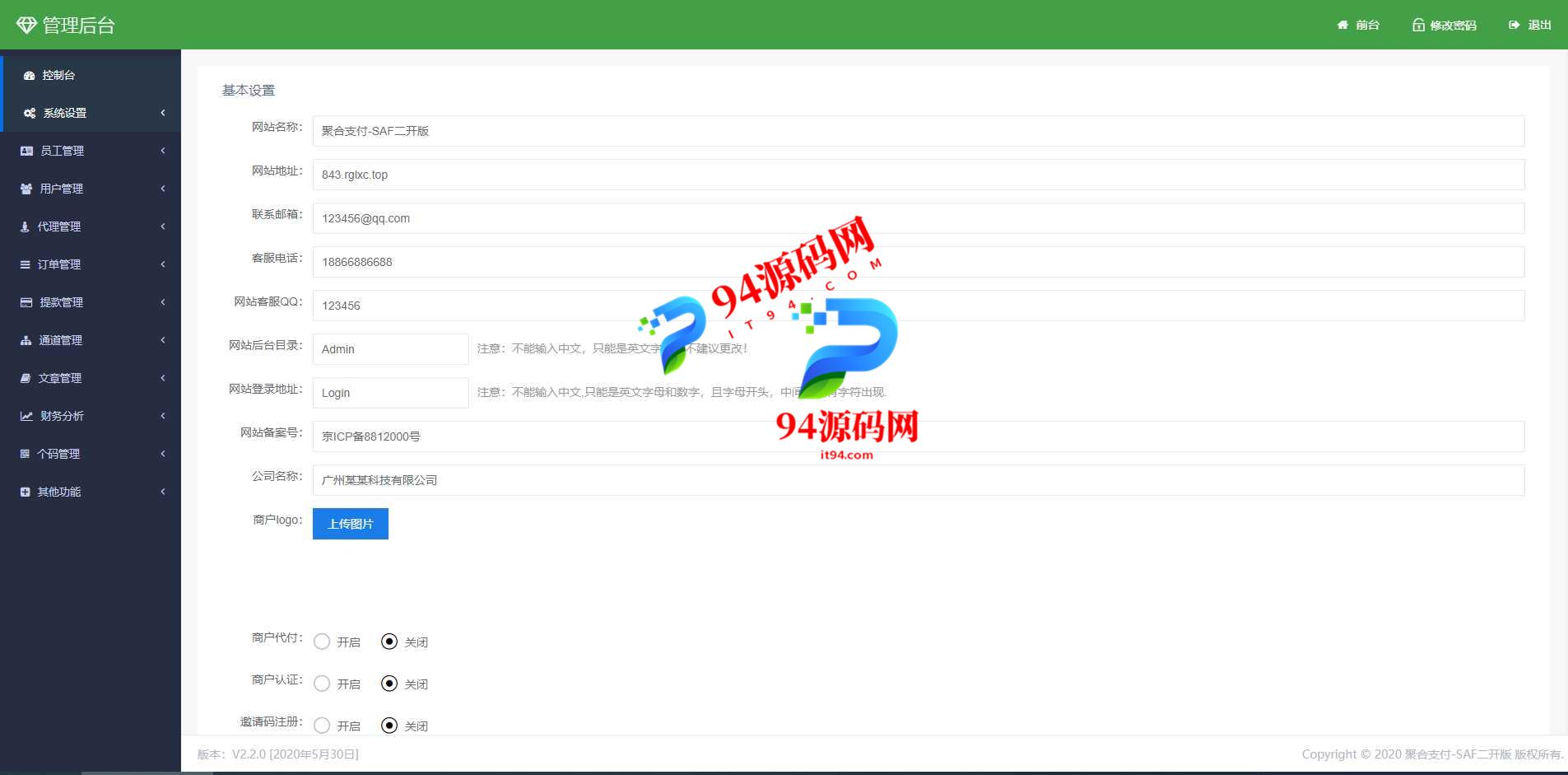Expand the 财务分析 chevron

(163, 416)
